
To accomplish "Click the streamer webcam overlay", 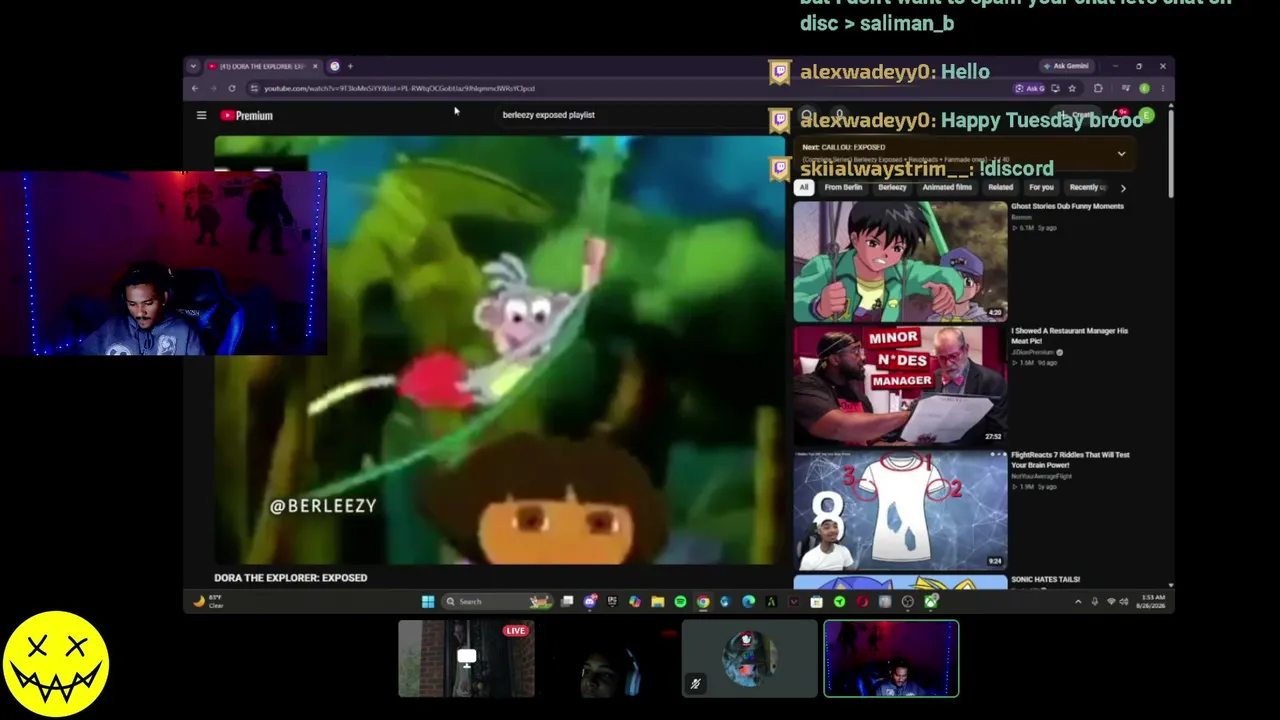I will pos(163,264).
